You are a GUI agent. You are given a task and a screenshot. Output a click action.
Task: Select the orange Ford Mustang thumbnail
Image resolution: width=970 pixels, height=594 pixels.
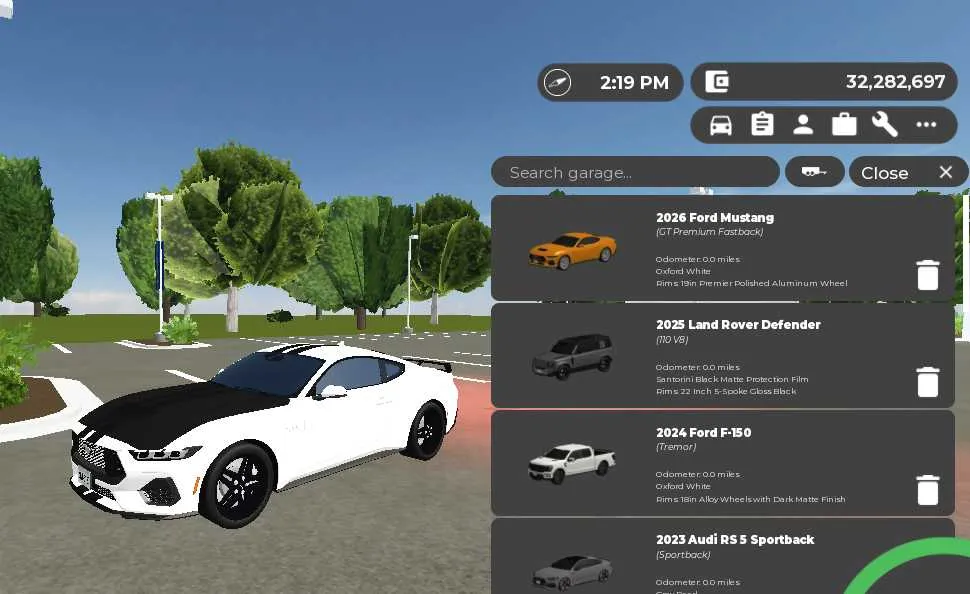pos(572,250)
